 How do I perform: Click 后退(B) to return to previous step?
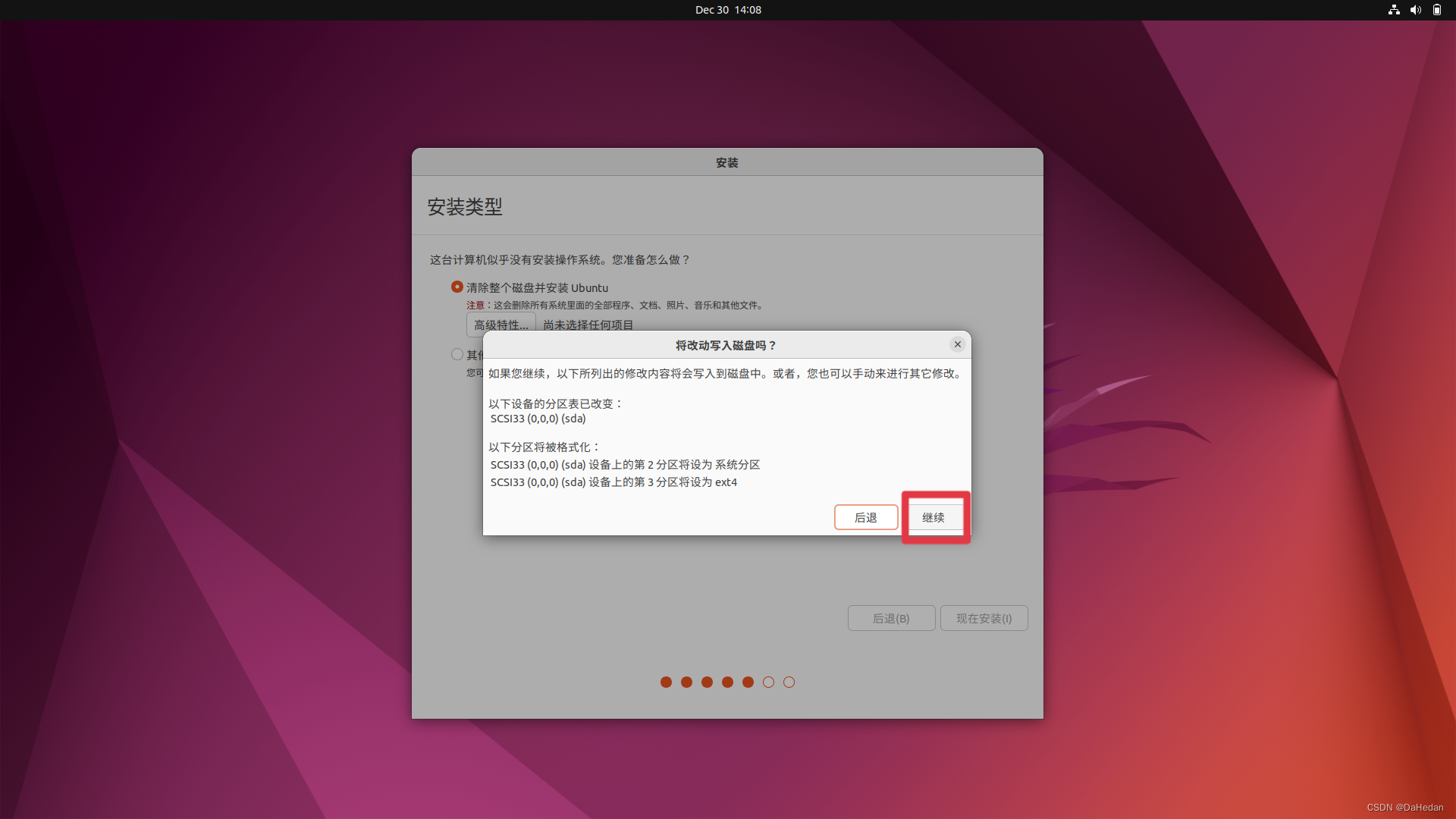tap(891, 618)
